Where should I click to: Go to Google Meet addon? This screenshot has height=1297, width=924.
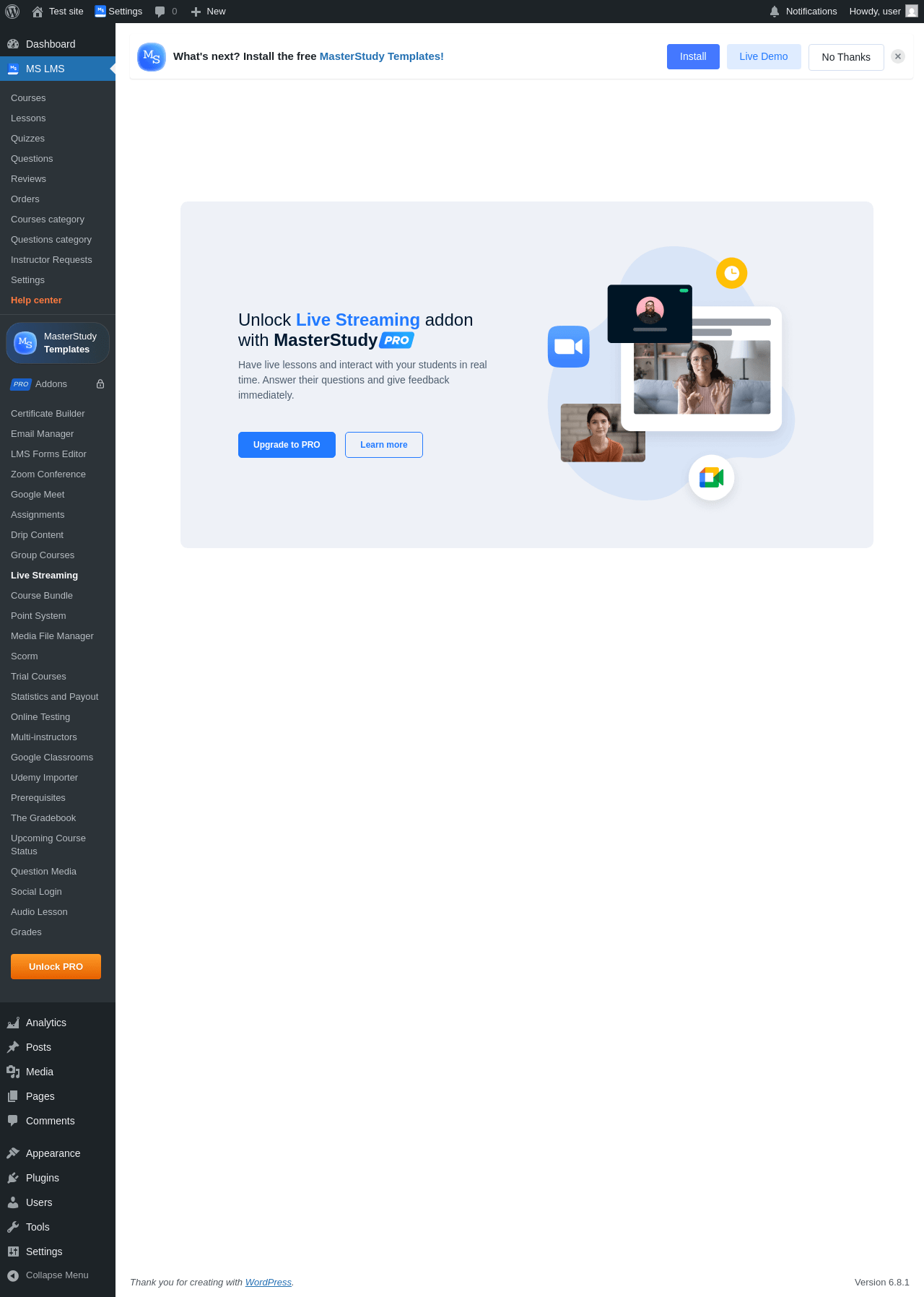pyautogui.click(x=38, y=495)
